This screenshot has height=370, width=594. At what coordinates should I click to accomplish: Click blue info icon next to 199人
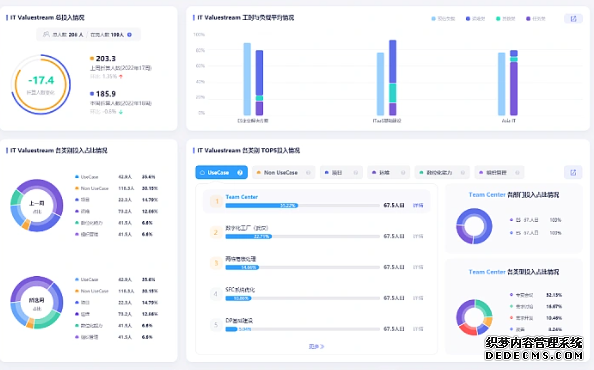(130, 35)
